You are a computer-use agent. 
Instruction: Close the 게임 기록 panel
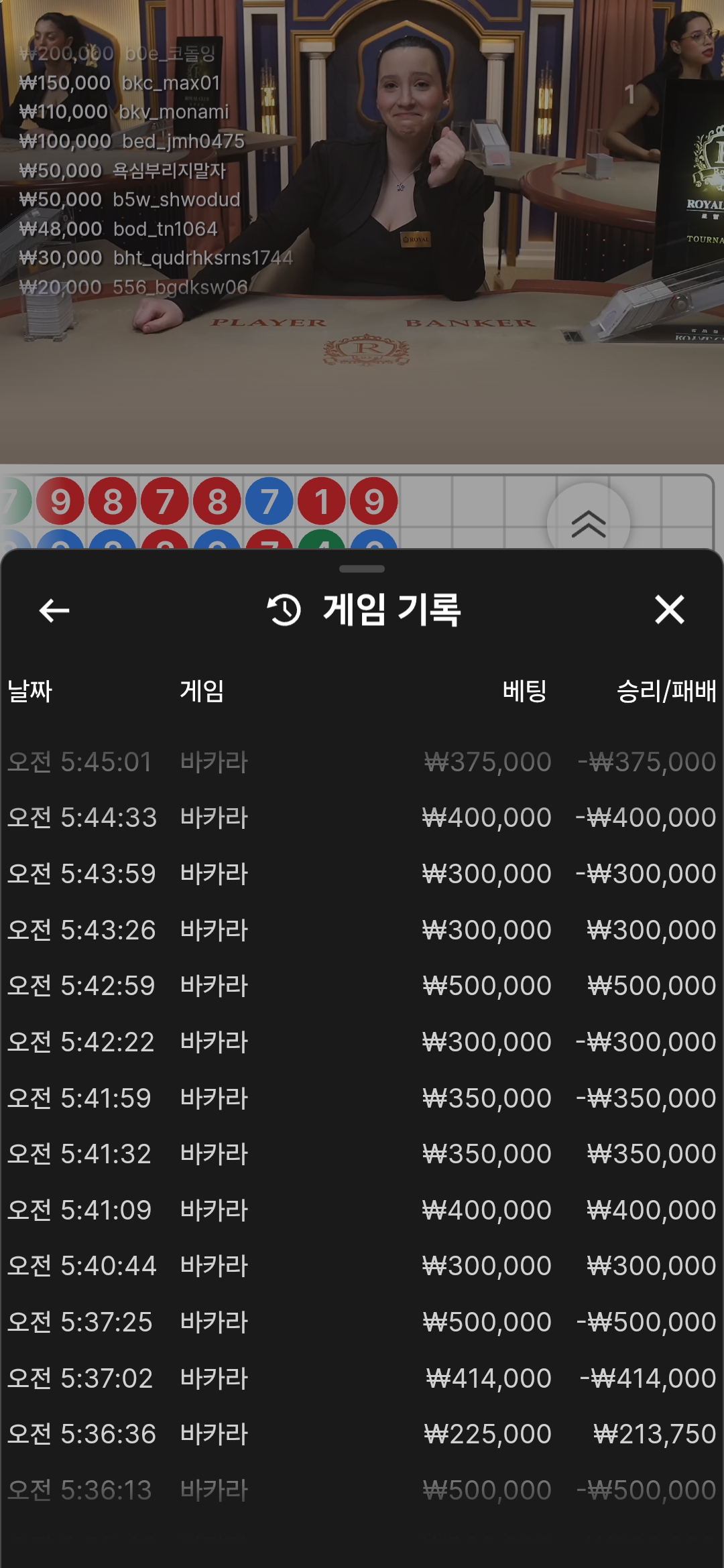point(669,610)
